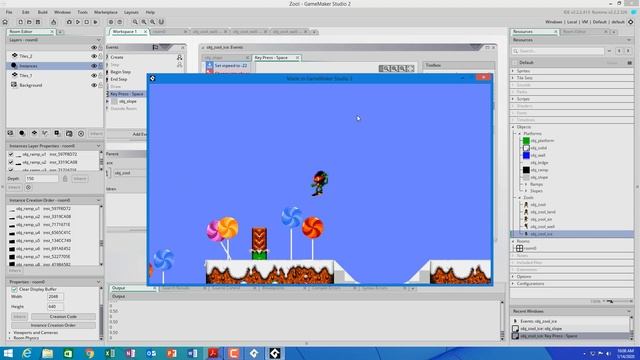Click the Windows Start button
The image size is (640, 360).
pos(8,353)
